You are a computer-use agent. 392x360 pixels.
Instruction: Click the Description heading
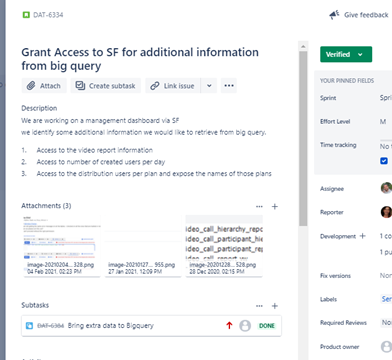[39, 108]
